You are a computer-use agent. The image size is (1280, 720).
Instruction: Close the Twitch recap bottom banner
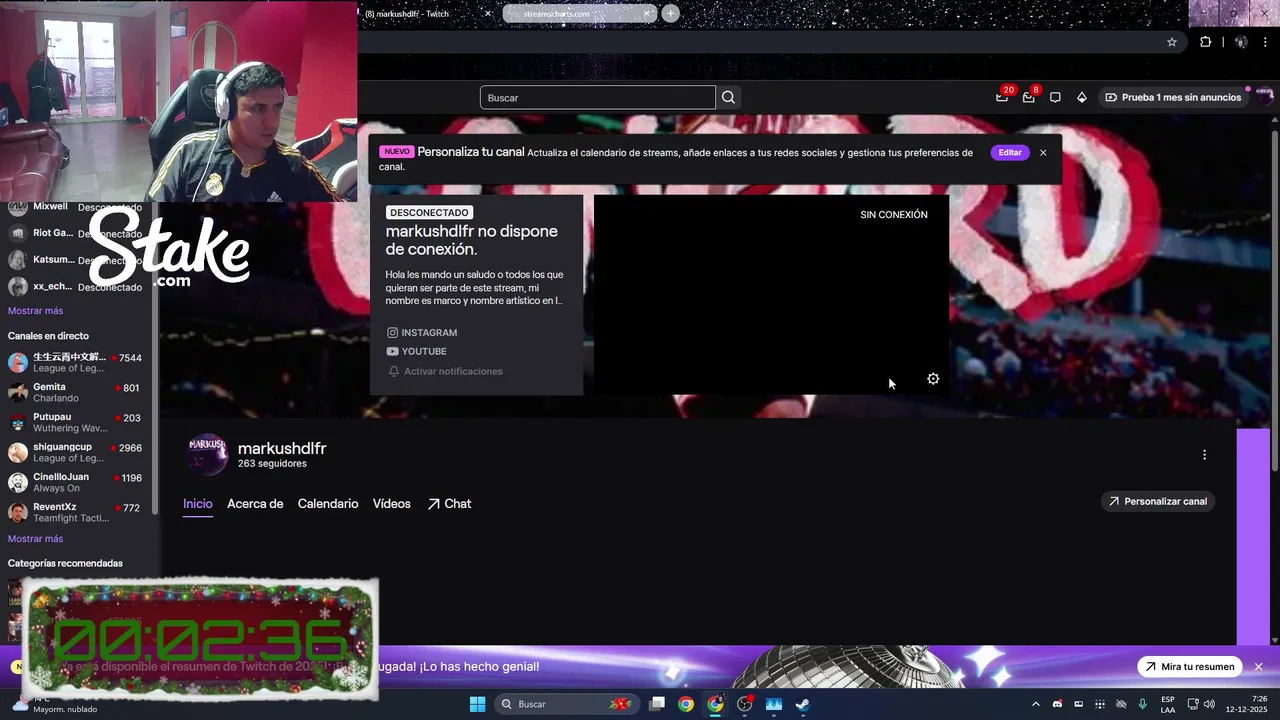coord(1259,667)
